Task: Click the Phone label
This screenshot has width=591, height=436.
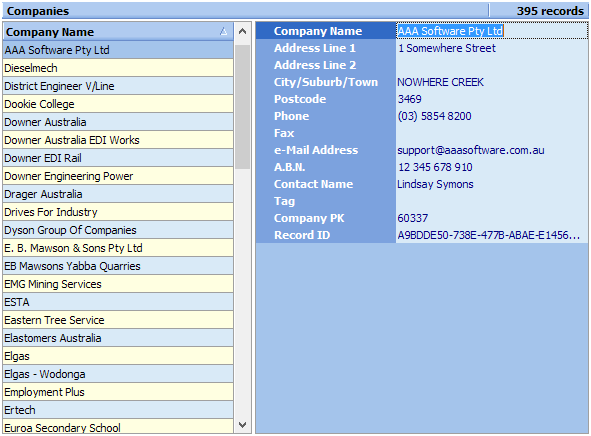Action: [291, 116]
